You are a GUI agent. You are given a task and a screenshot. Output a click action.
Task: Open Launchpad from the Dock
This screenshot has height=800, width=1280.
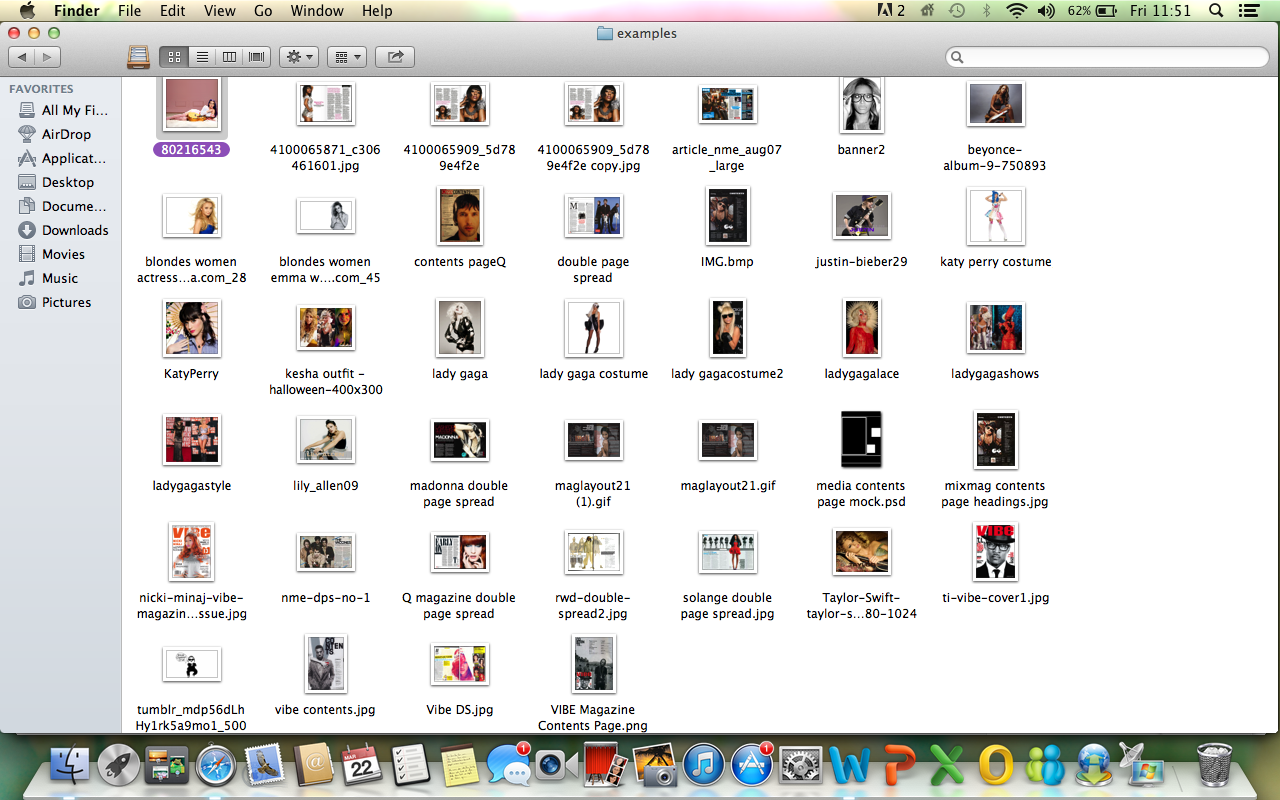coord(117,767)
